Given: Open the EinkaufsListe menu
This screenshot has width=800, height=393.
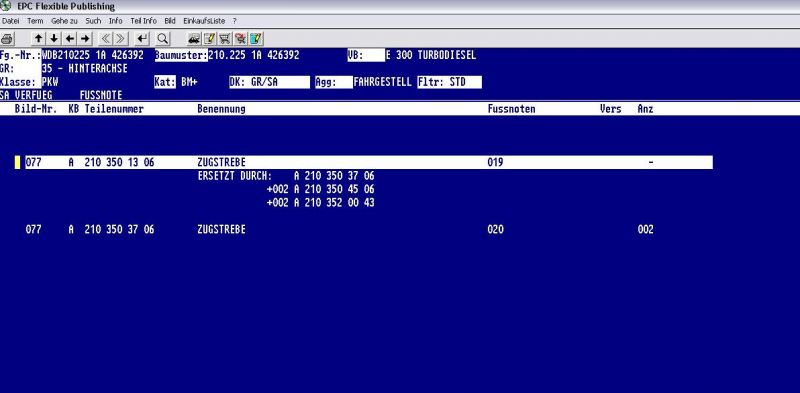Looking at the screenshot, I should (x=204, y=21).
